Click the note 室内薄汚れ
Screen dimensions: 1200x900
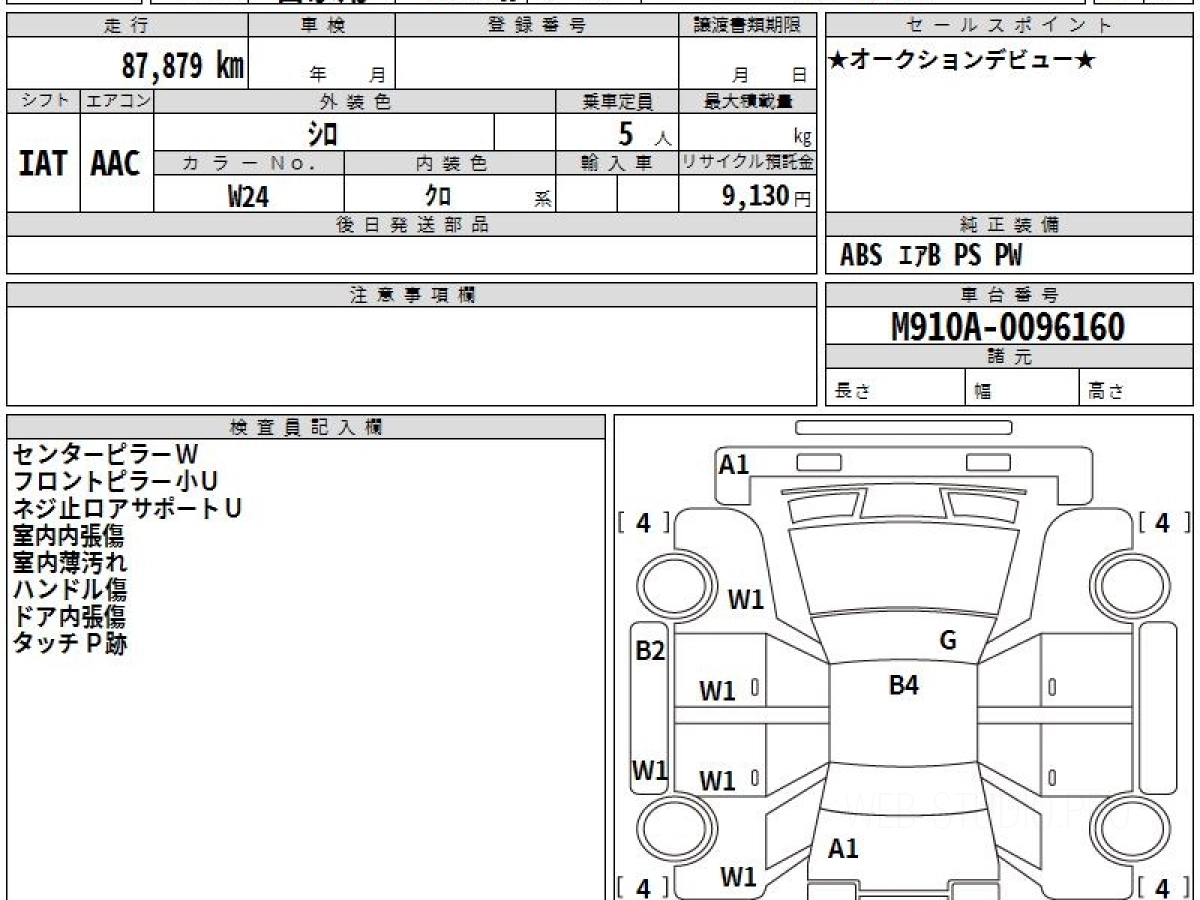[69, 563]
